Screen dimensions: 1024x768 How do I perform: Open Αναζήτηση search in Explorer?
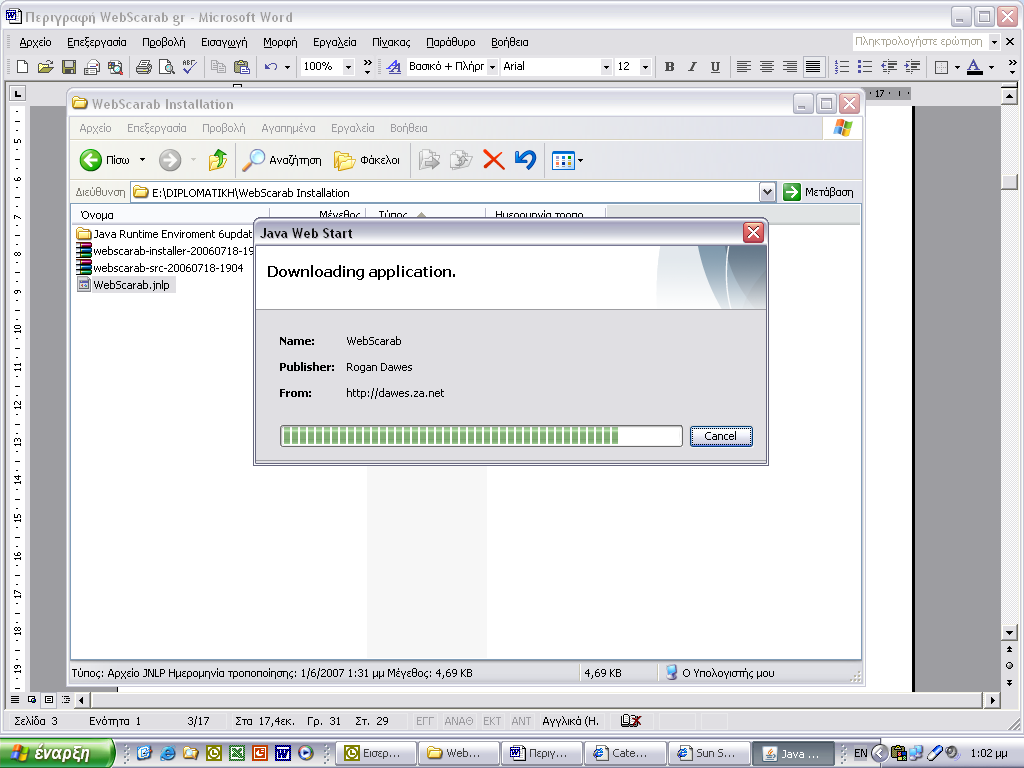click(x=281, y=160)
